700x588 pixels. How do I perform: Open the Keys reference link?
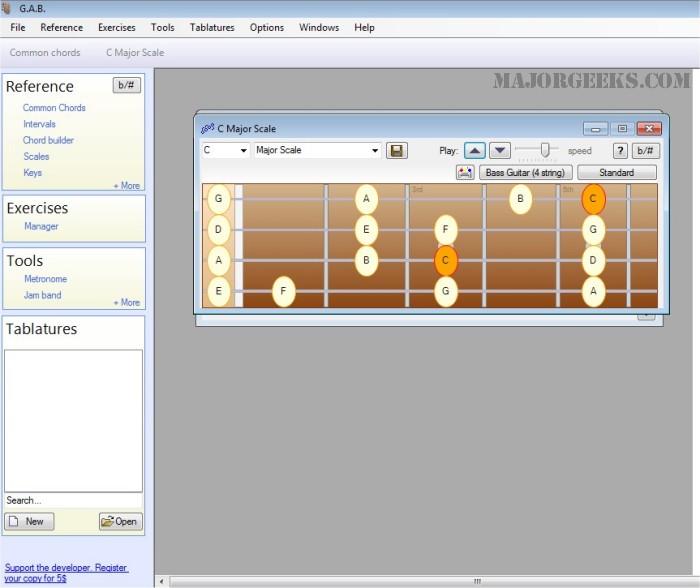[33, 172]
